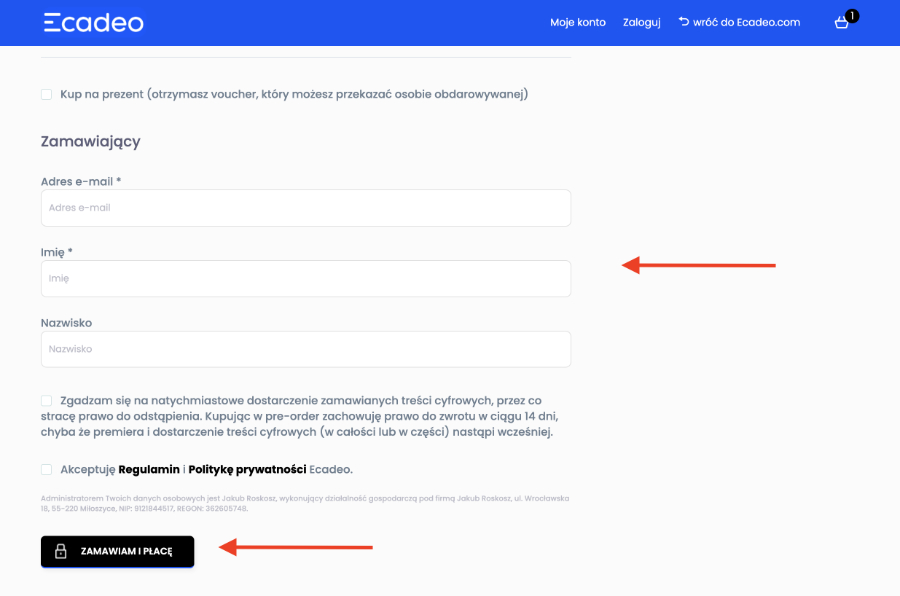Check the Akceptuję Regulamin checkbox

46,469
